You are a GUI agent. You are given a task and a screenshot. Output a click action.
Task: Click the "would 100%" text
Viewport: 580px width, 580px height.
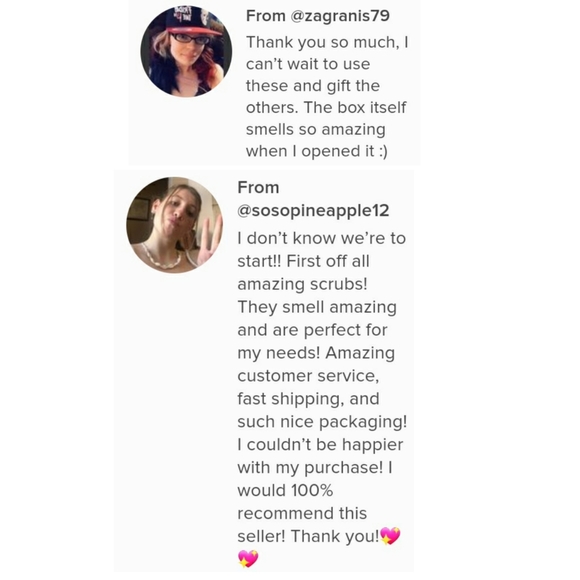coord(285,490)
